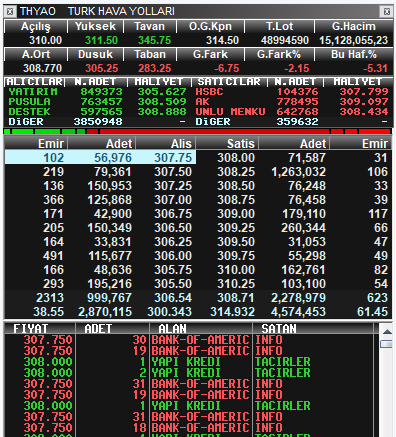This screenshot has height=437, width=396.
Task: Select the BANK-OF-AMERIC trade with quantity 18
Action: click(189, 428)
